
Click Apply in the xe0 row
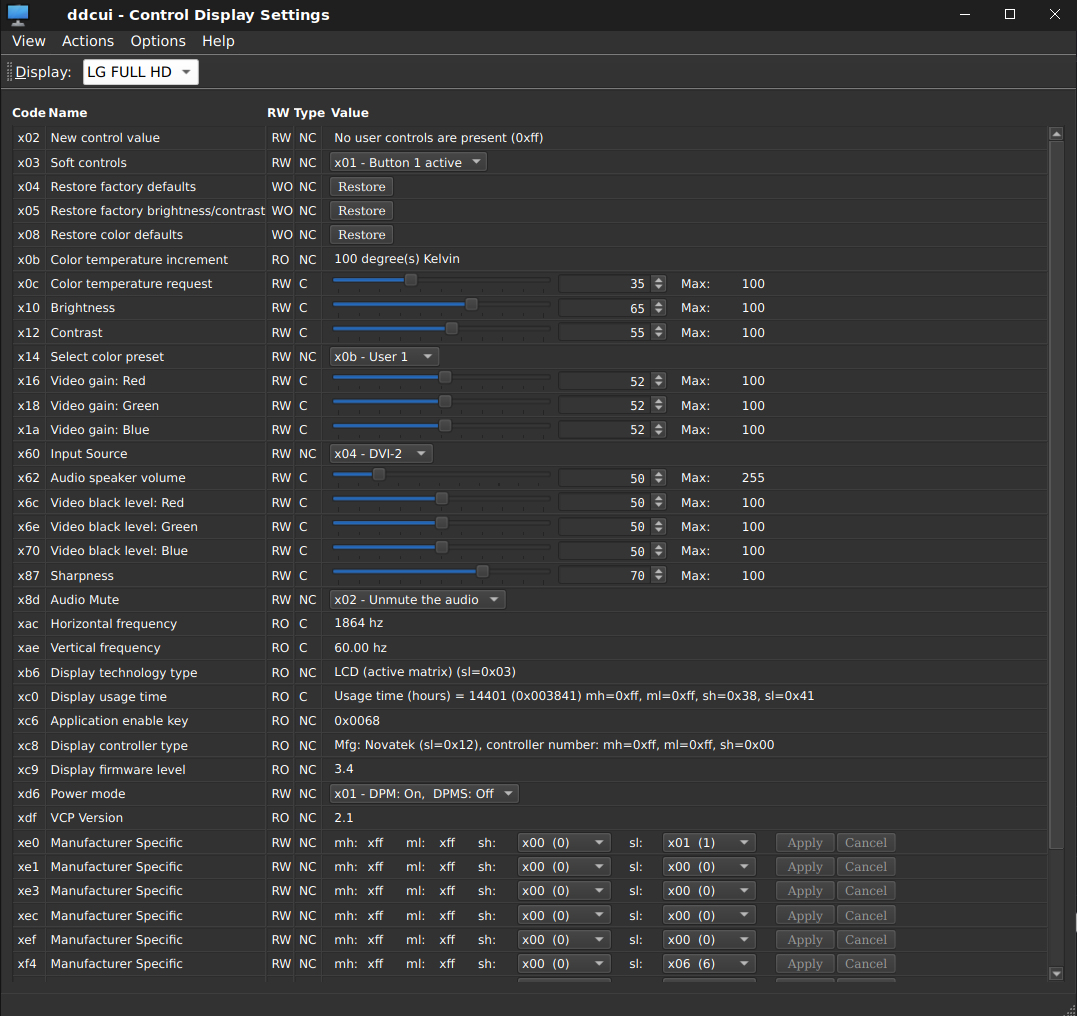pyautogui.click(x=804, y=843)
